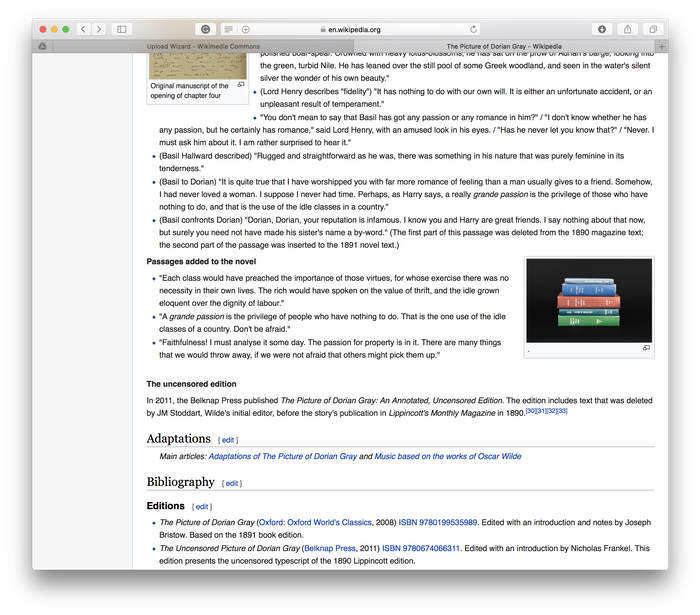Click the padlock icon next to en.wikipedia.org
The image size is (700, 615).
(x=323, y=29)
